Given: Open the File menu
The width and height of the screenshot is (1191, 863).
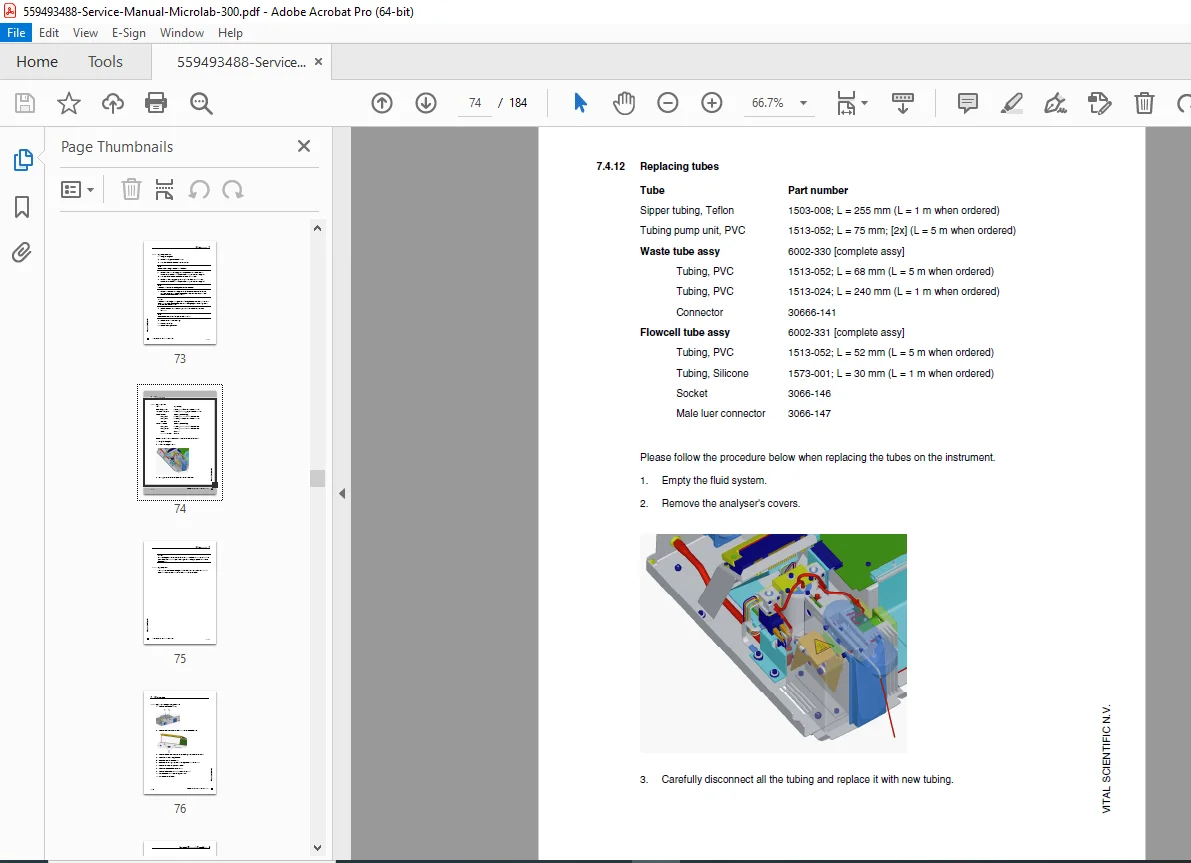Looking at the screenshot, I should 16,33.
